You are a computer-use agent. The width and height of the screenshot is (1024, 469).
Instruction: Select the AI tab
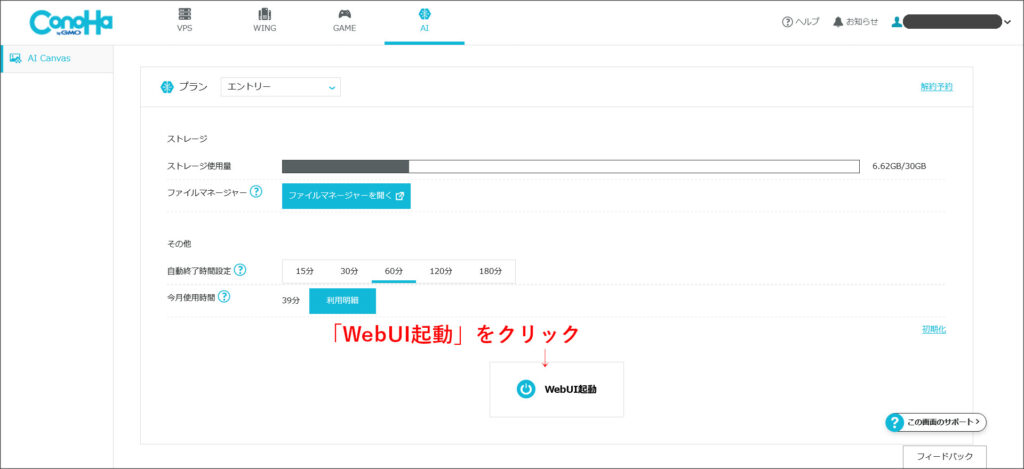424,20
